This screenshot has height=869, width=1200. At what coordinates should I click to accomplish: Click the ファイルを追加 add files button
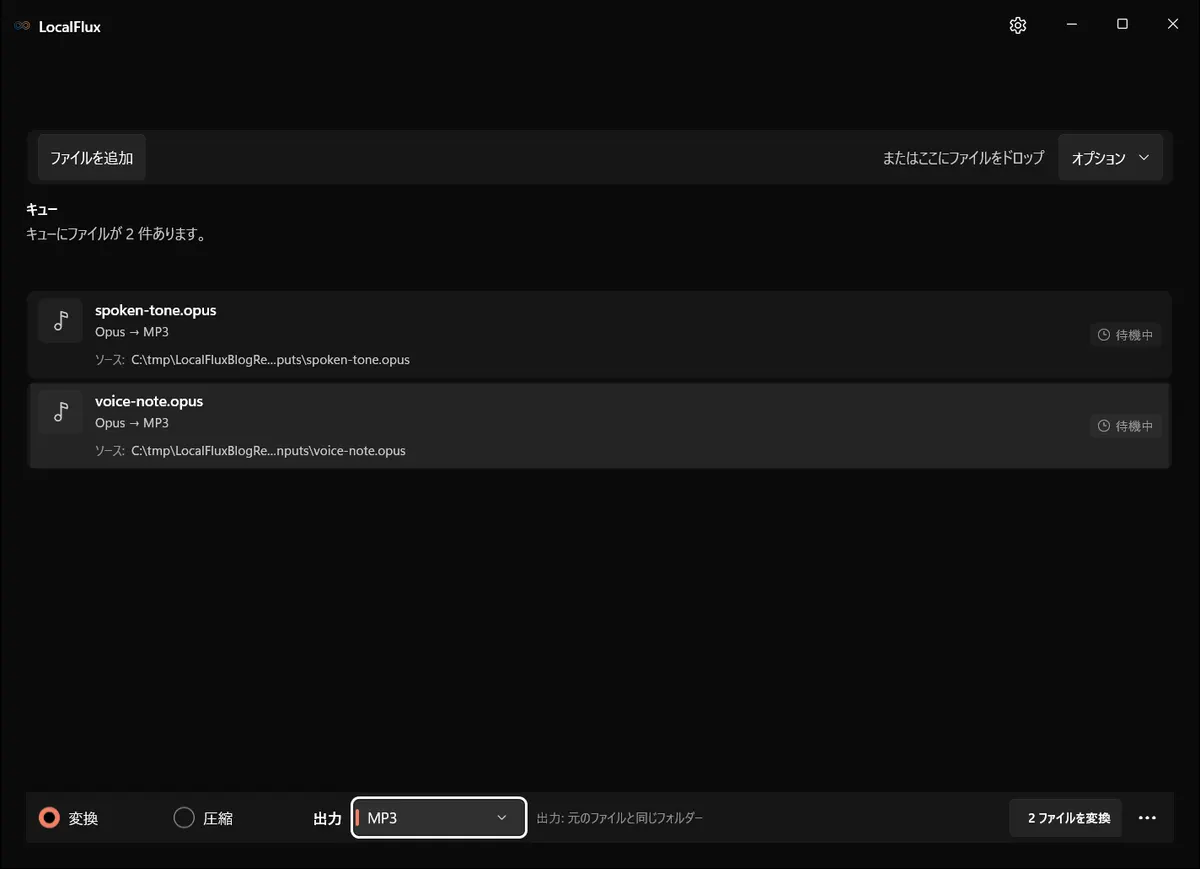click(92, 158)
